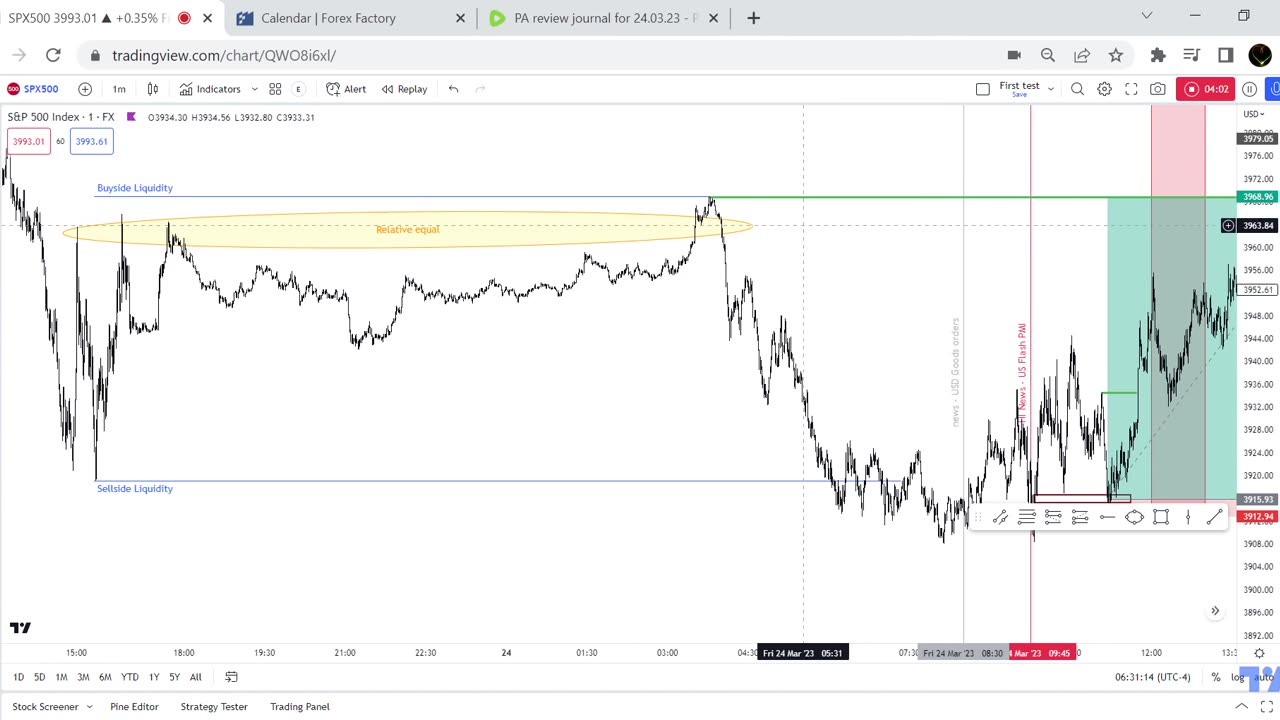Stop the 04:02 recording

tap(1205, 89)
